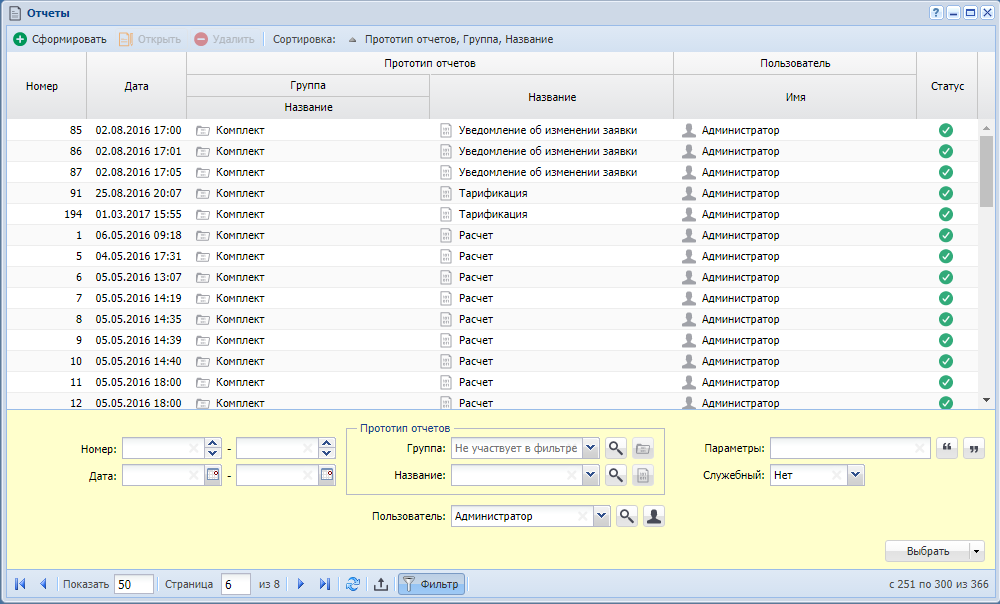The image size is (1000, 604).
Task: Click the vertical scrollbar thumb of table
Action: pos(987,171)
